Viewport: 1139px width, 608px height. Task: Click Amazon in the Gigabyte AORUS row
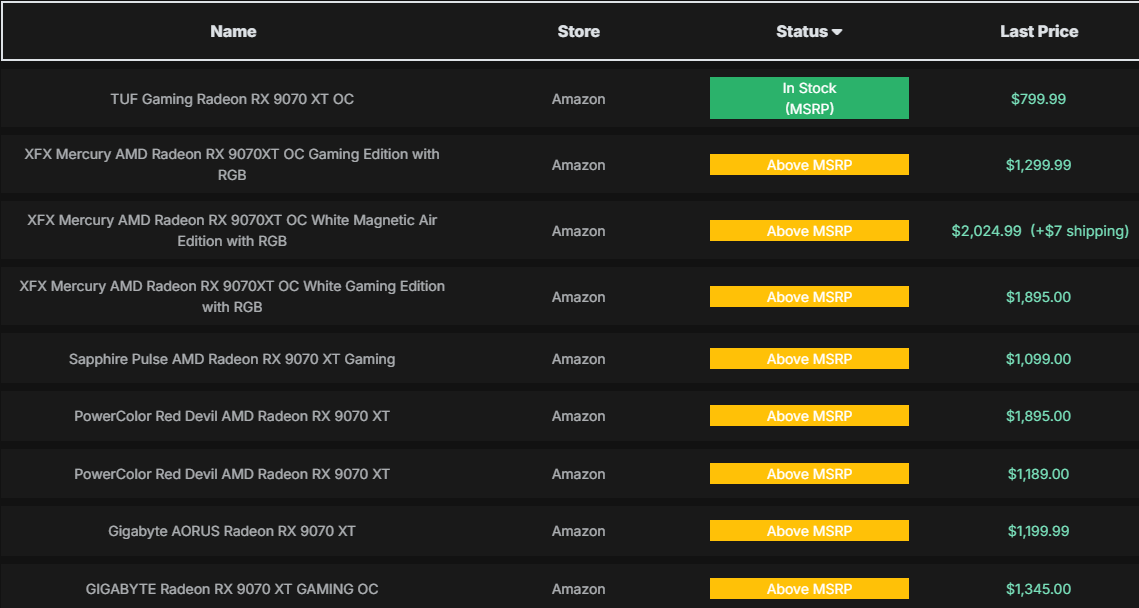click(578, 531)
